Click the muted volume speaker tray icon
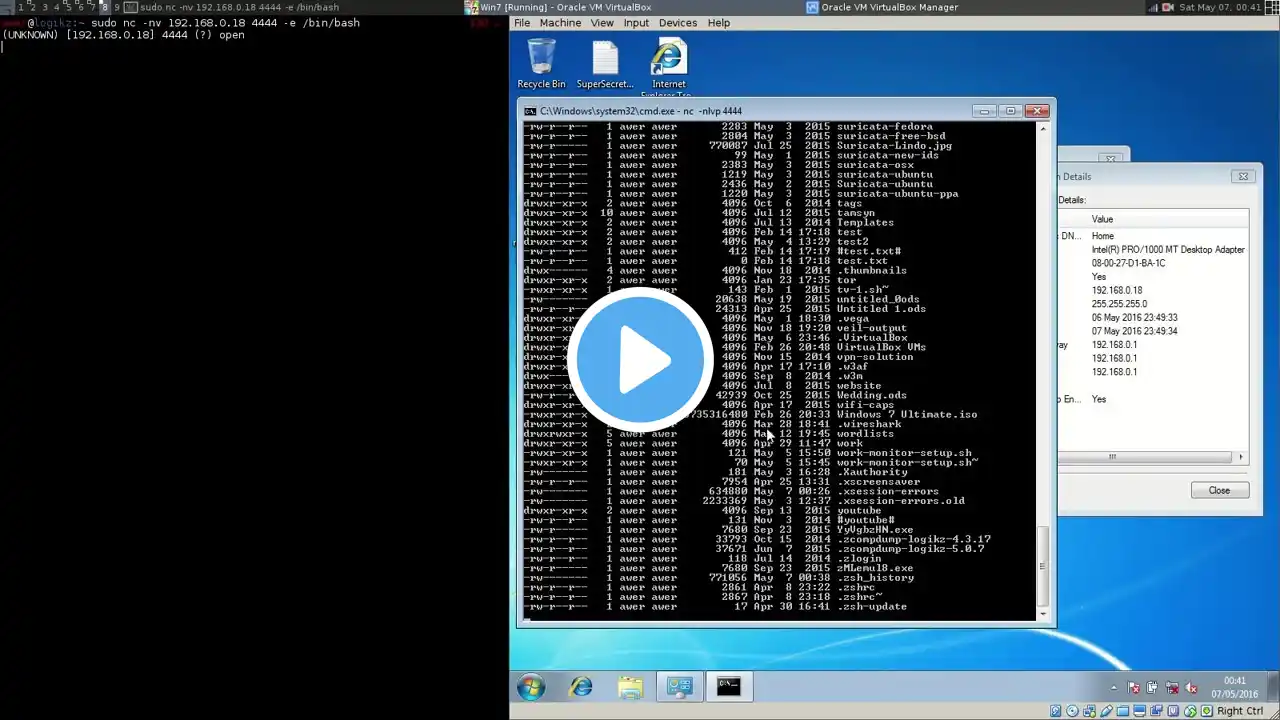1280x720 pixels. [x=1191, y=688]
